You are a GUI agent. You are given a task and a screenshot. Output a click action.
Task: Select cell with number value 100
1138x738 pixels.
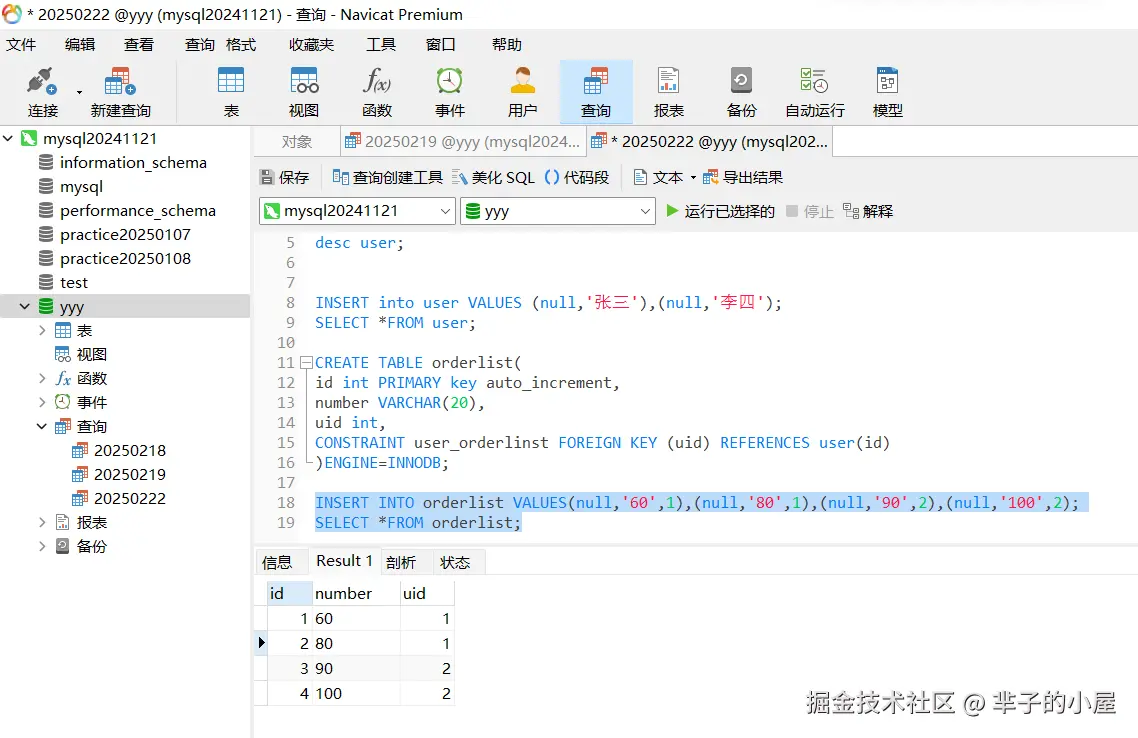[356, 694]
